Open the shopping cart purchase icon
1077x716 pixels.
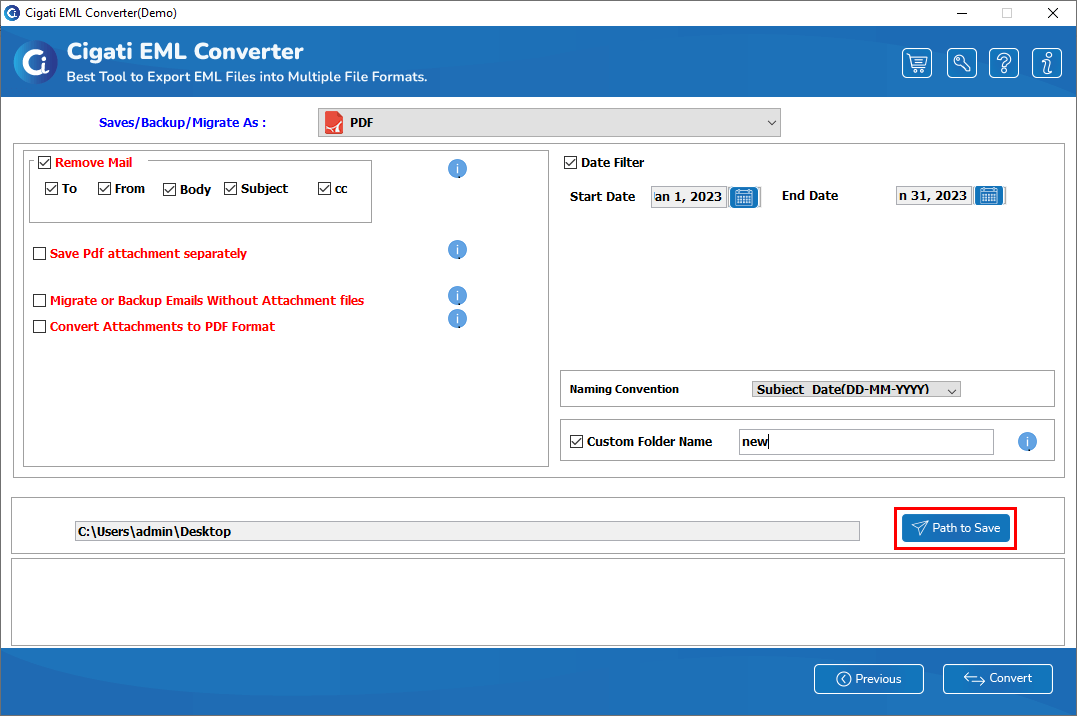tap(917, 63)
